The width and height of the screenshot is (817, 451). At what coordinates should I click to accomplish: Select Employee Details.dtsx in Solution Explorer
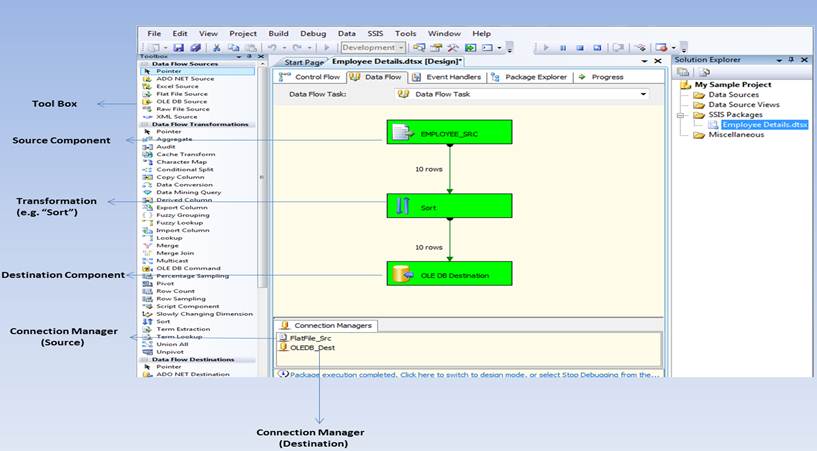click(764, 124)
